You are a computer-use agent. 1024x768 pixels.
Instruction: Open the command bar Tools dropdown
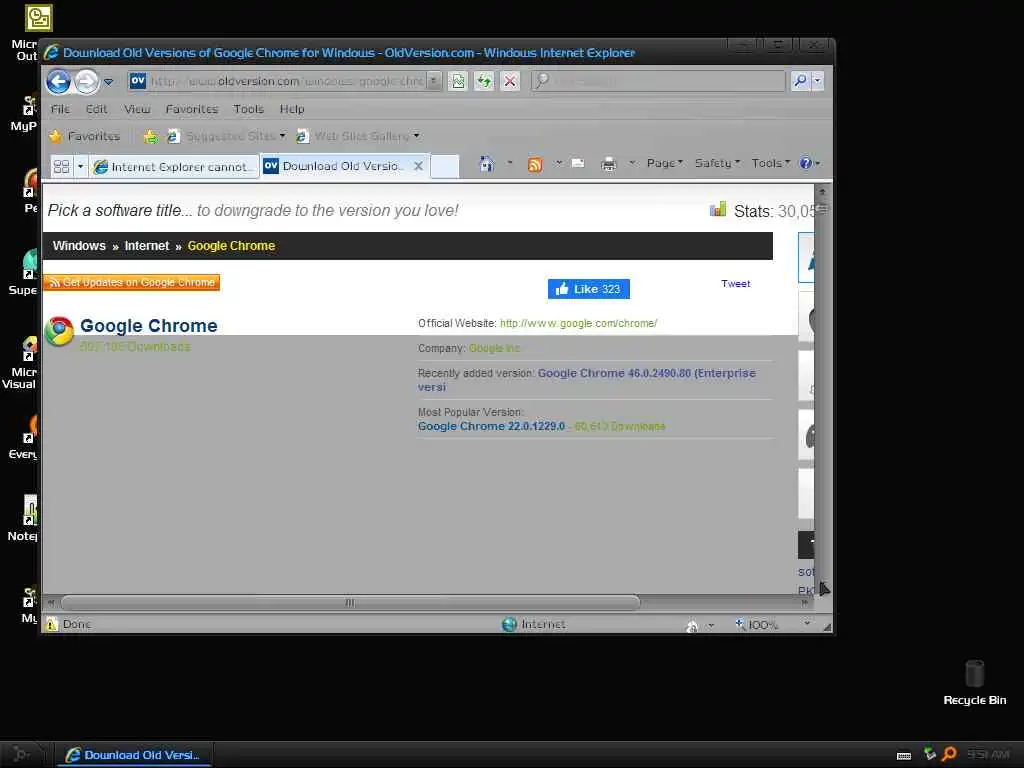(771, 163)
